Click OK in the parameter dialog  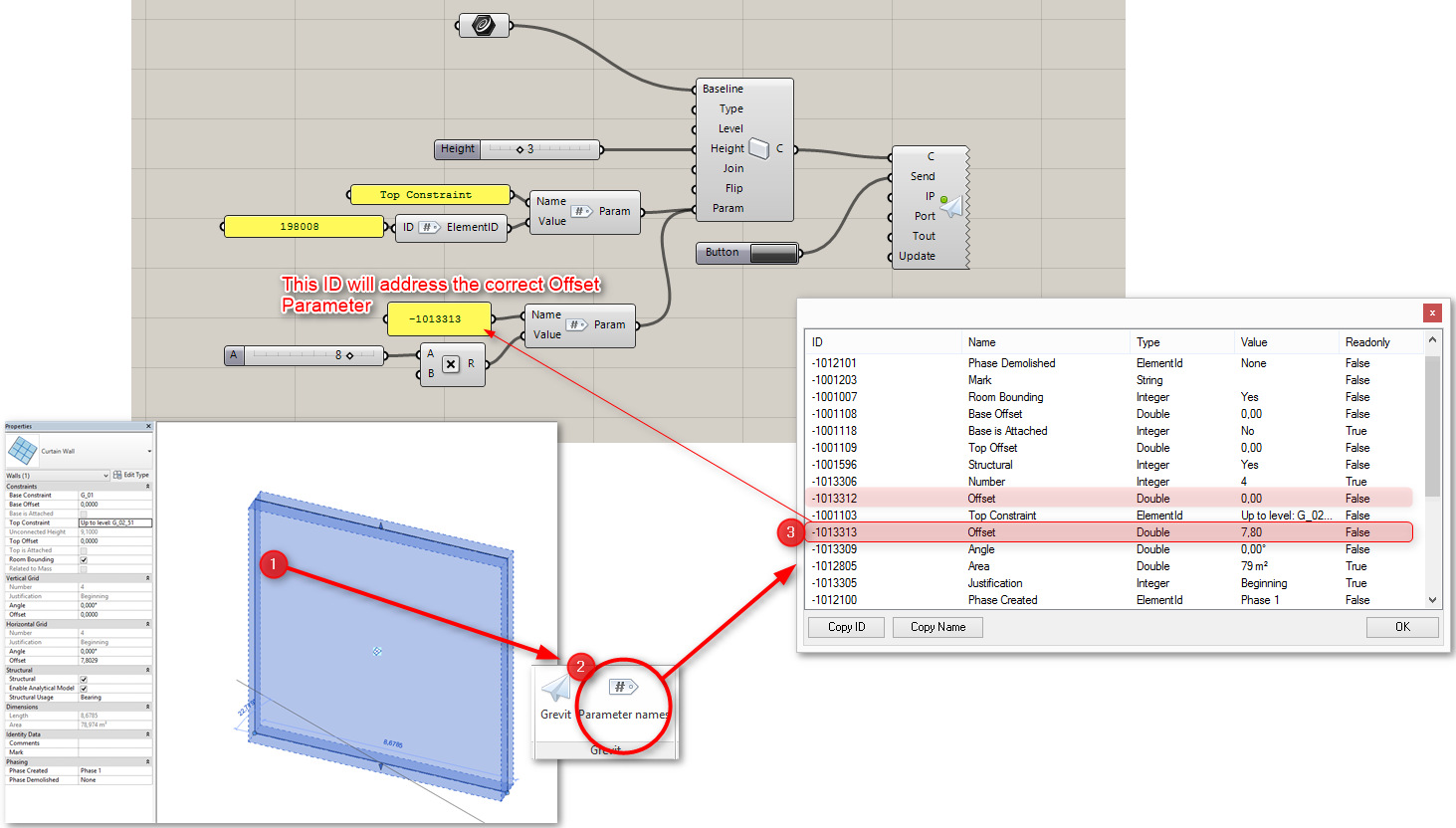1402,627
